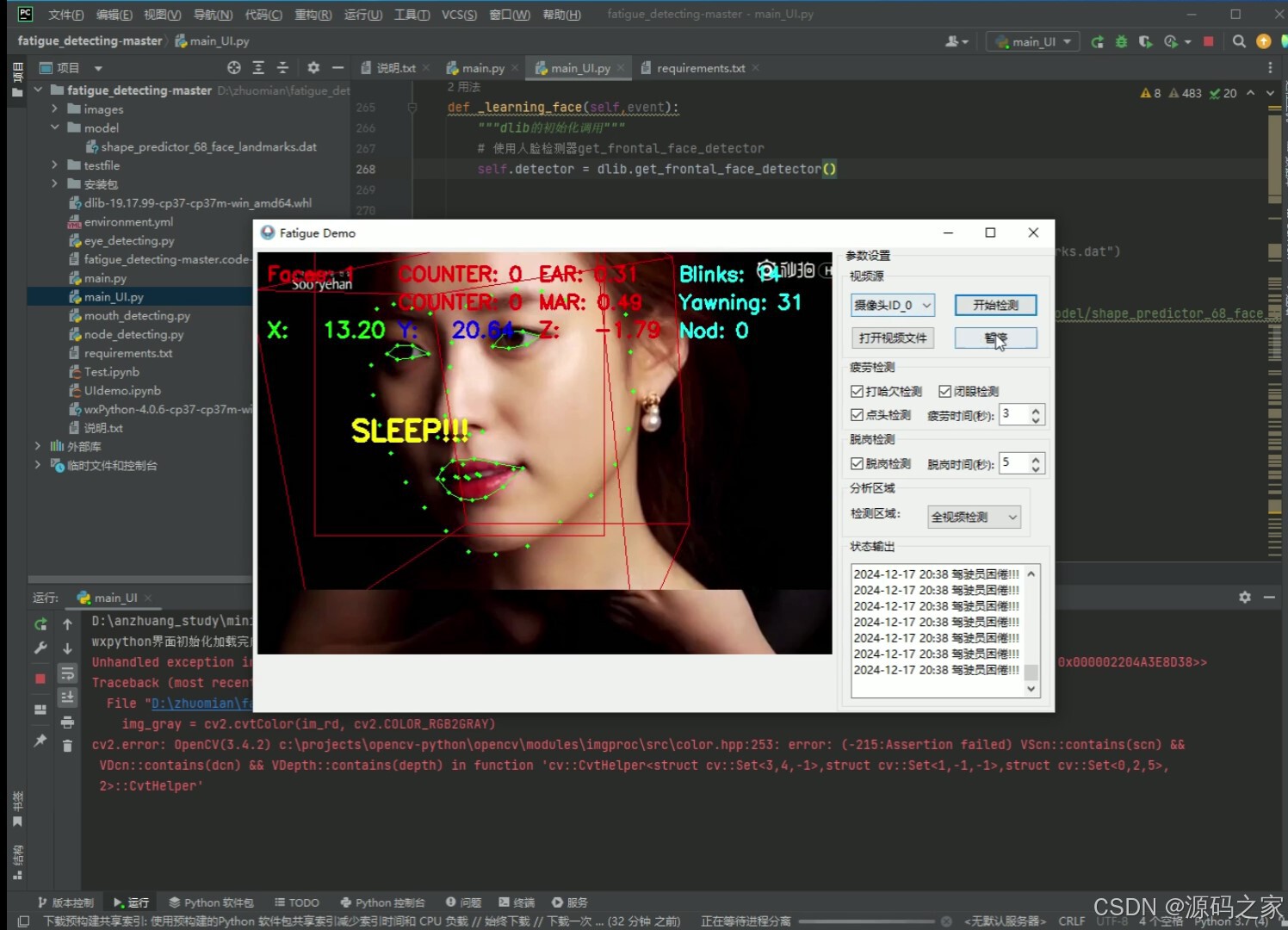Expand the 外部库 node
Image resolution: width=1288 pixels, height=930 pixels.
click(x=37, y=446)
